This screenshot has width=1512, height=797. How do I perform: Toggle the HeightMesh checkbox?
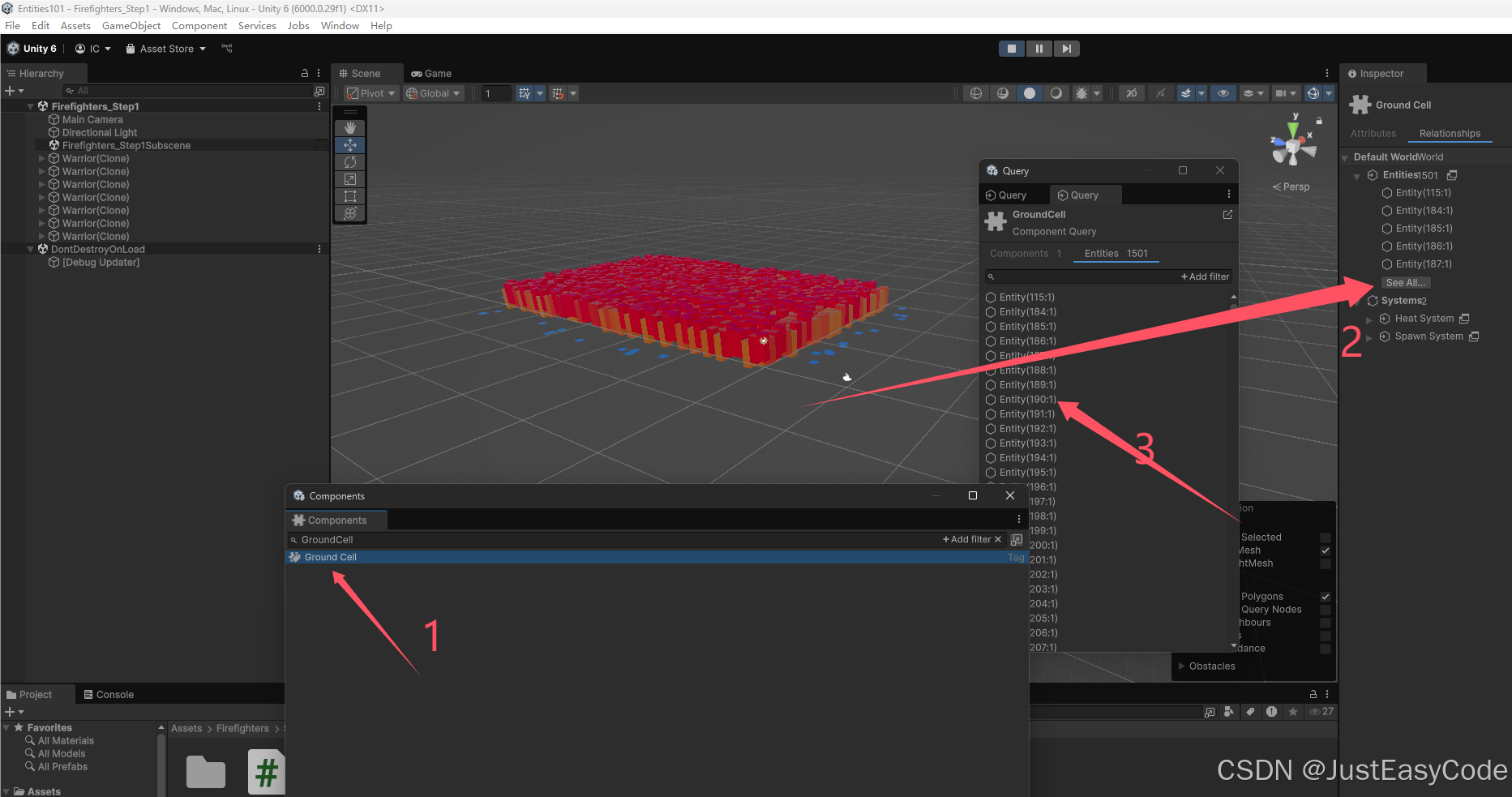[x=1326, y=563]
